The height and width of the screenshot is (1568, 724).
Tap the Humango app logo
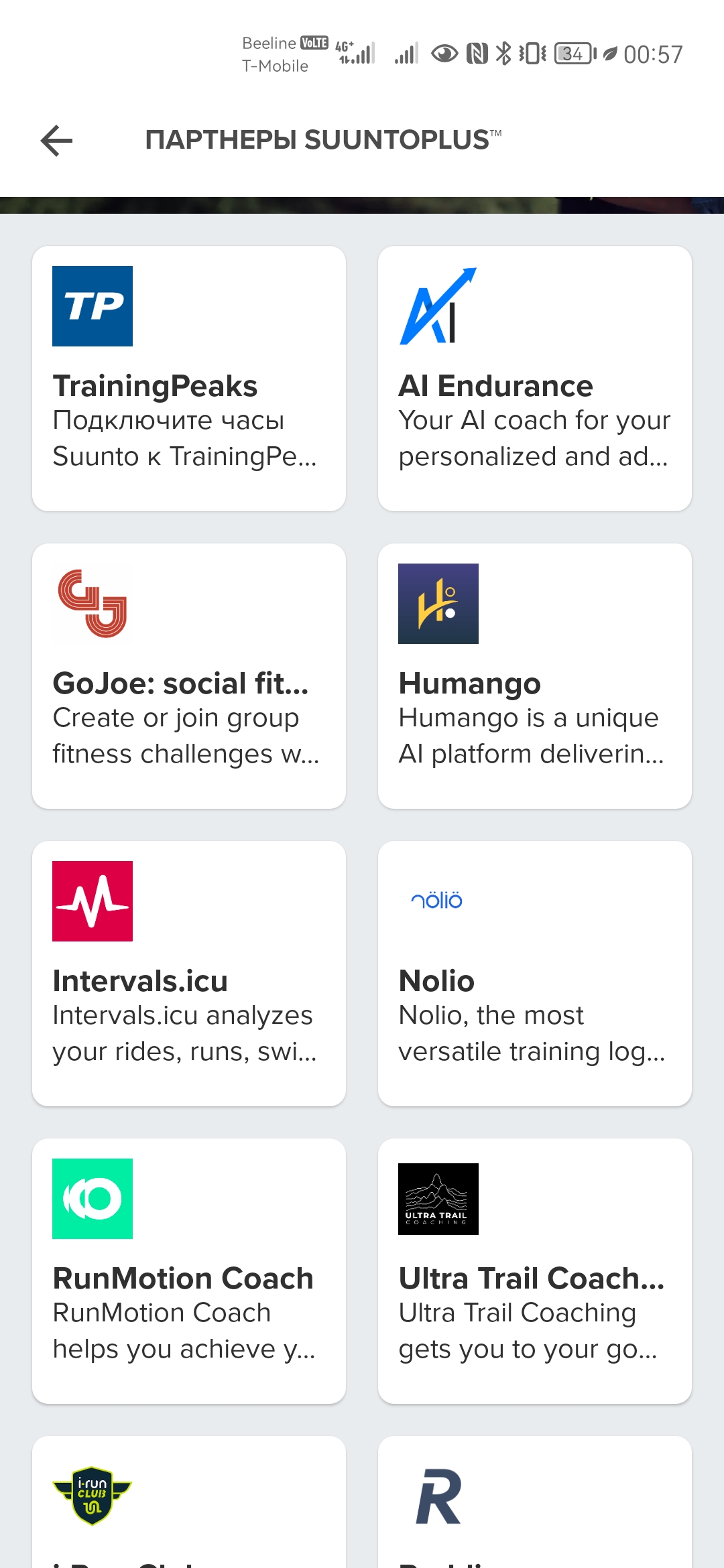438,603
